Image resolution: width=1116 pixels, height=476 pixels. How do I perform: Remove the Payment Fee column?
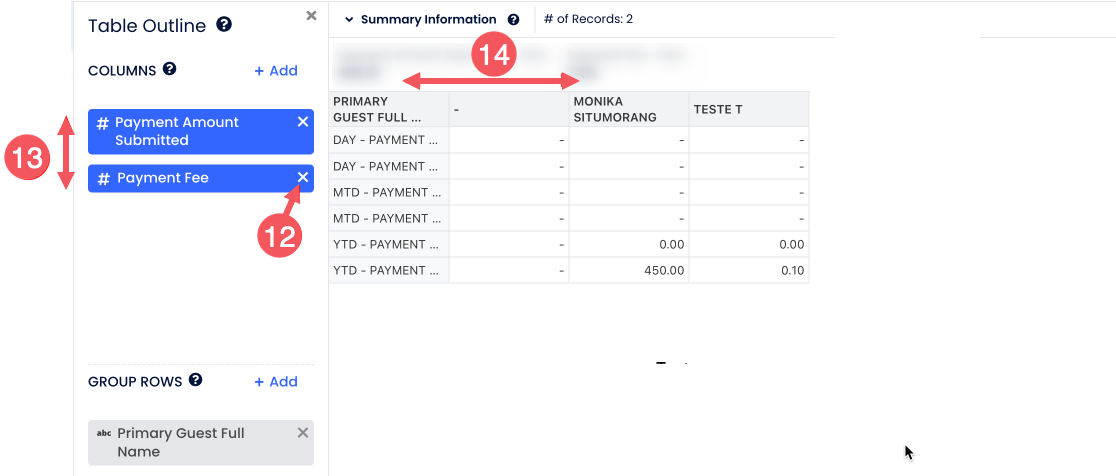(x=303, y=177)
